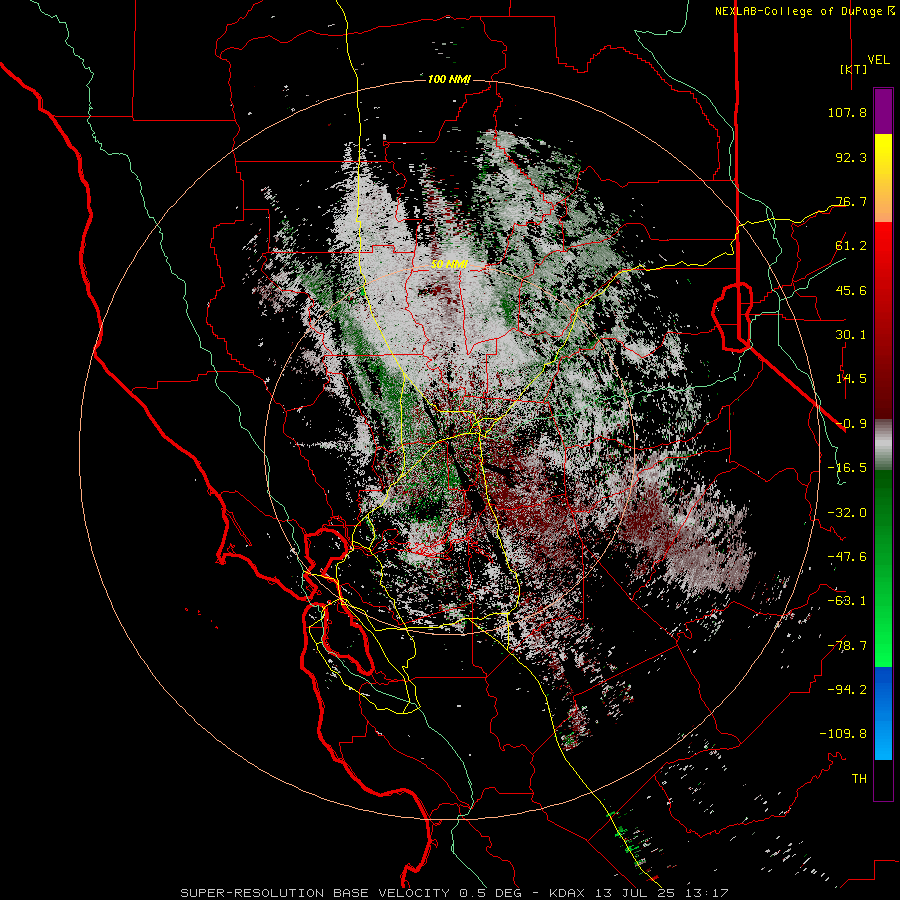Click the 45.6 velocity scale value

pos(851,290)
